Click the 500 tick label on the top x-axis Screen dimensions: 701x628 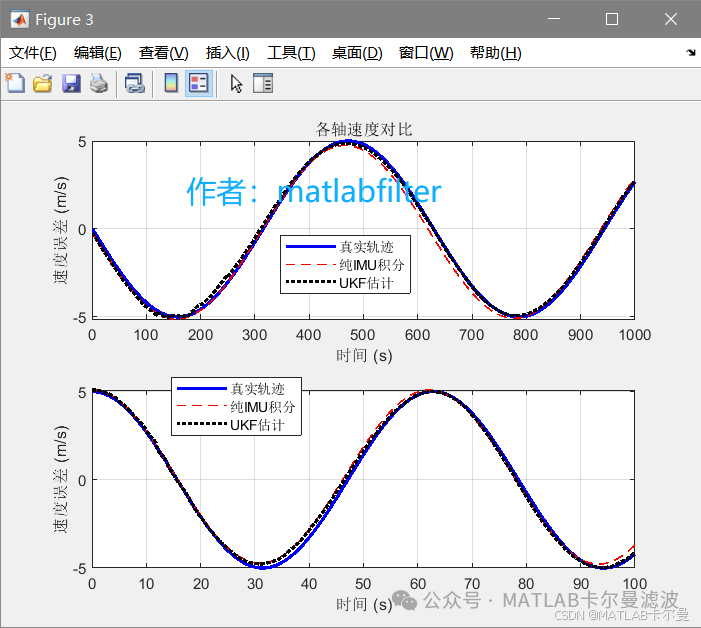[363, 335]
